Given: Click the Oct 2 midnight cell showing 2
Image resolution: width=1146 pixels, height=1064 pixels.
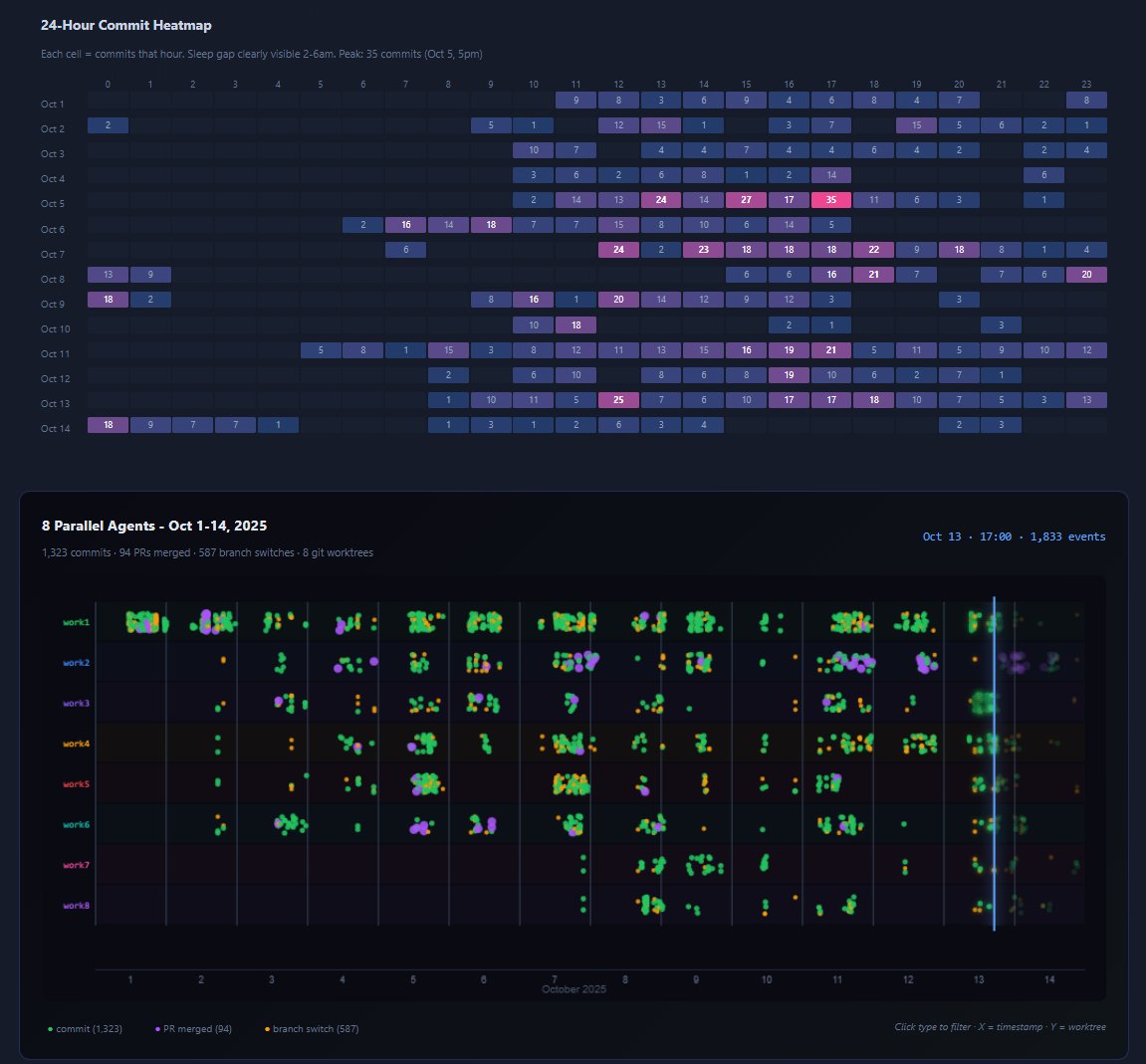Looking at the screenshot, I should click(108, 125).
